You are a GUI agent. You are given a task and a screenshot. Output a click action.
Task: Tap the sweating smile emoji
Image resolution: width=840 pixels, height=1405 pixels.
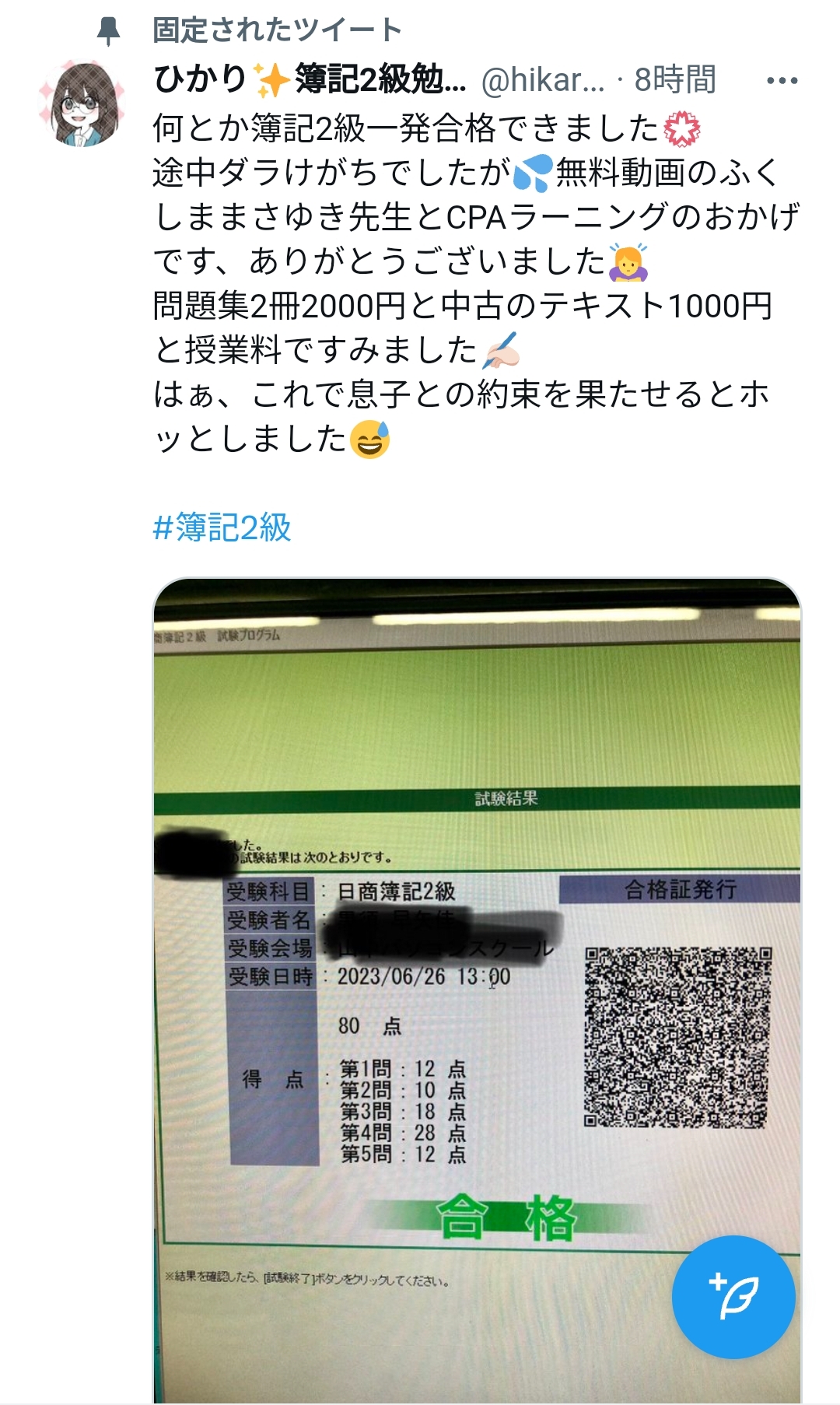pyautogui.click(x=369, y=439)
